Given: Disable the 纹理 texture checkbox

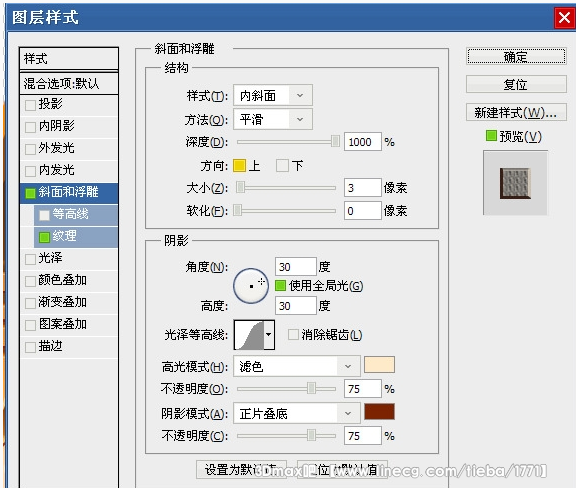Looking at the screenshot, I should coord(44,237).
